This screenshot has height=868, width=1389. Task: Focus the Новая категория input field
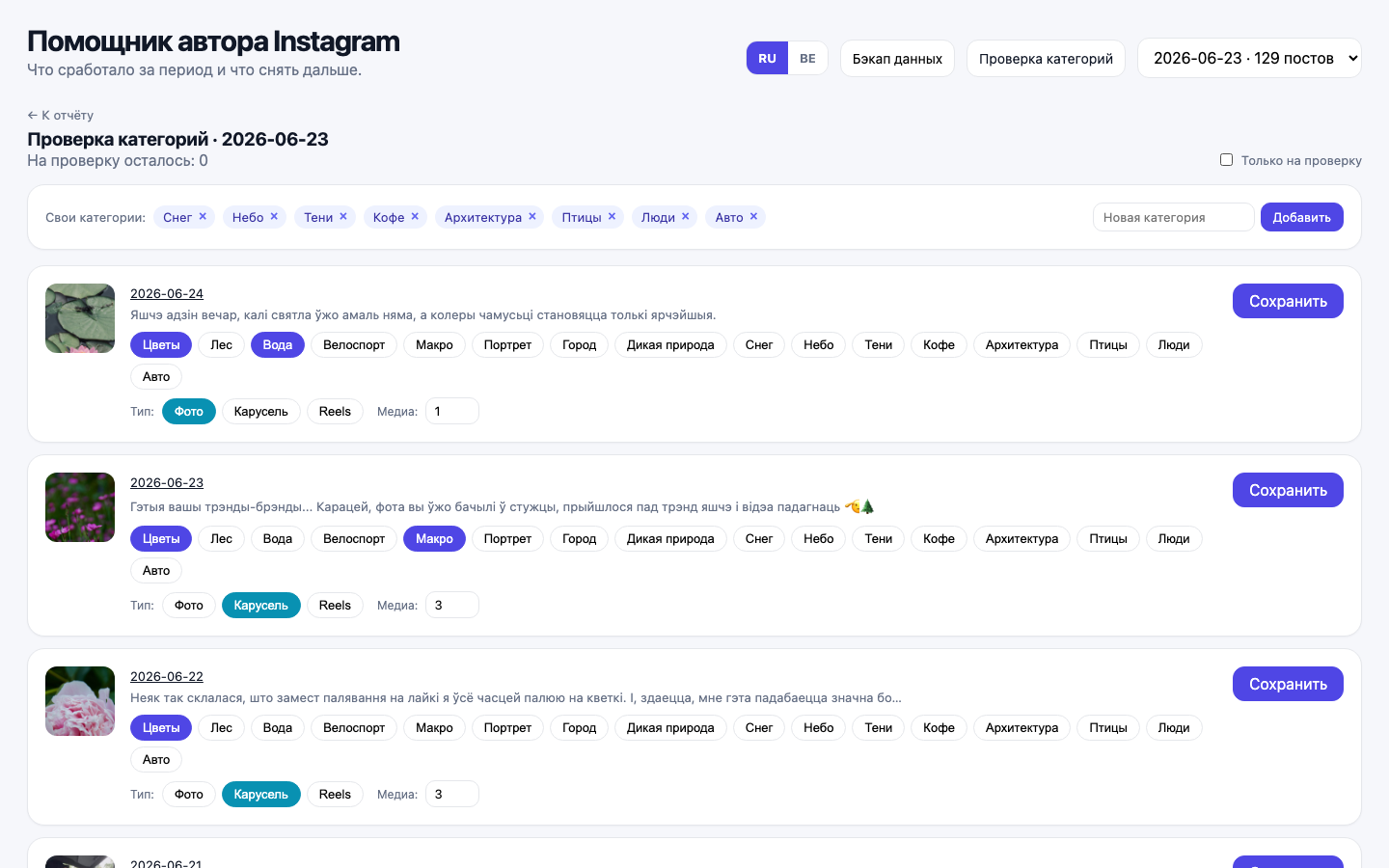[1173, 217]
